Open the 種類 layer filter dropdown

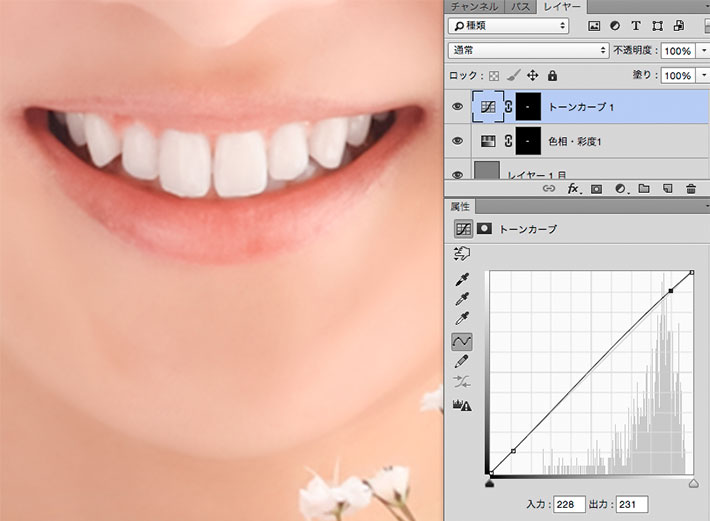point(508,26)
